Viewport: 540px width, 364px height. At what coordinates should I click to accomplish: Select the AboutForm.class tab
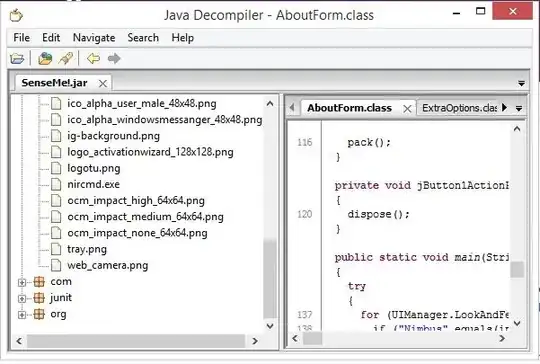coord(349,108)
